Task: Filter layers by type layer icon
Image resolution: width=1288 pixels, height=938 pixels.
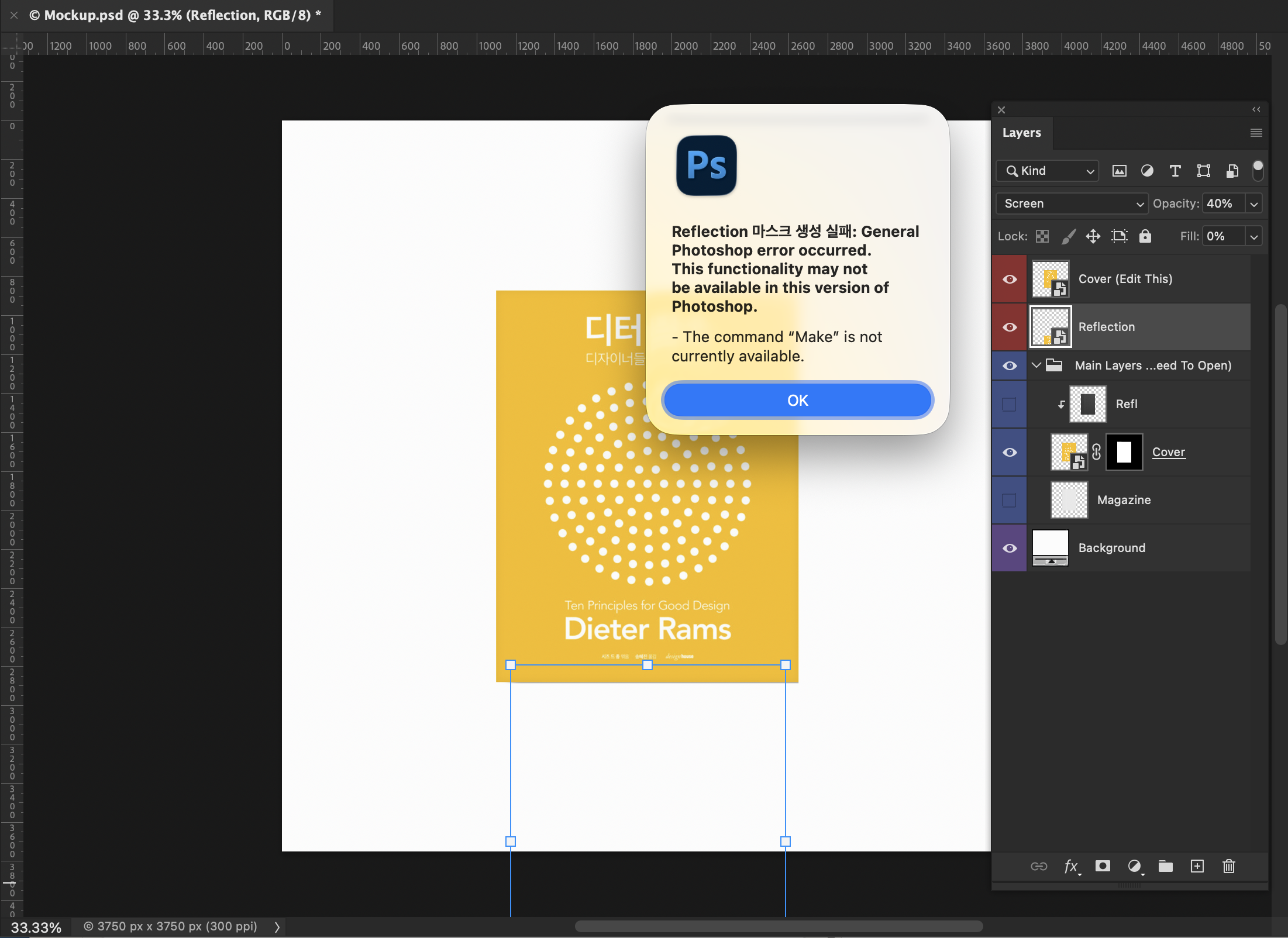Action: [1175, 171]
